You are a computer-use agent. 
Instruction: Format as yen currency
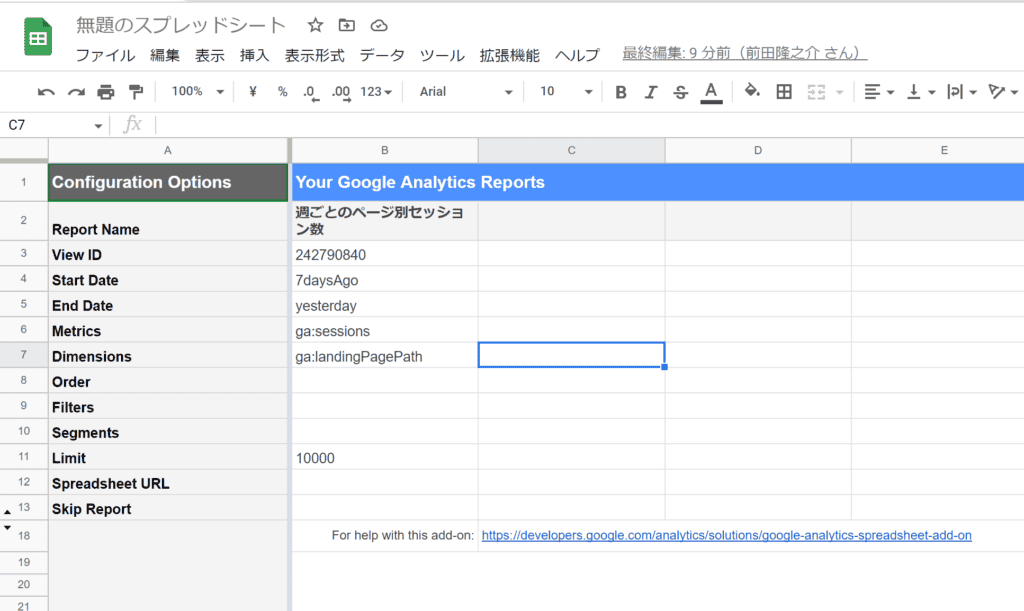point(253,92)
